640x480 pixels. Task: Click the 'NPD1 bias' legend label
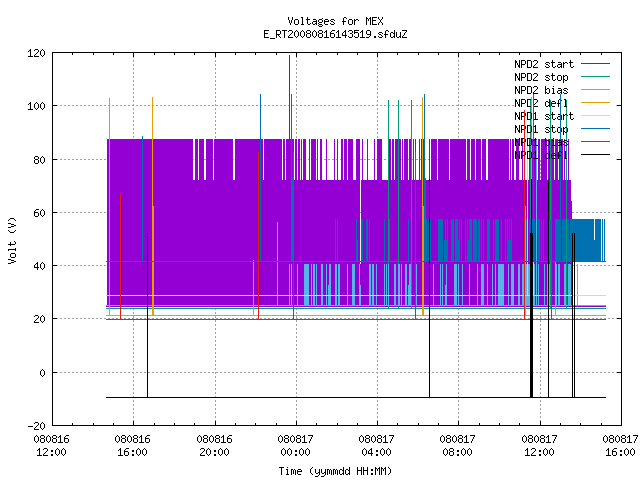[x=541, y=142]
